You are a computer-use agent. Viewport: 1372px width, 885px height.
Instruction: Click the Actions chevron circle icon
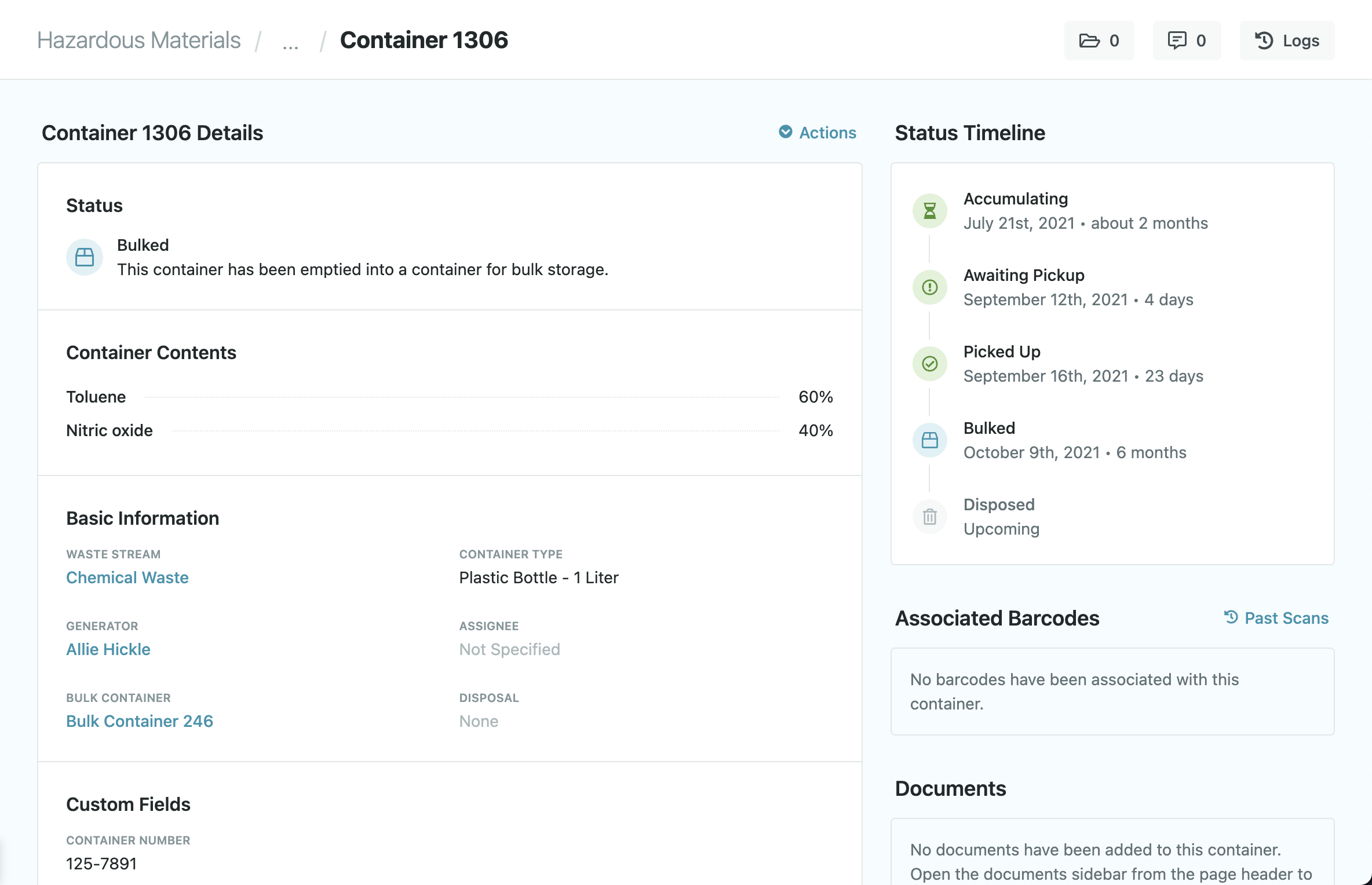pos(785,132)
